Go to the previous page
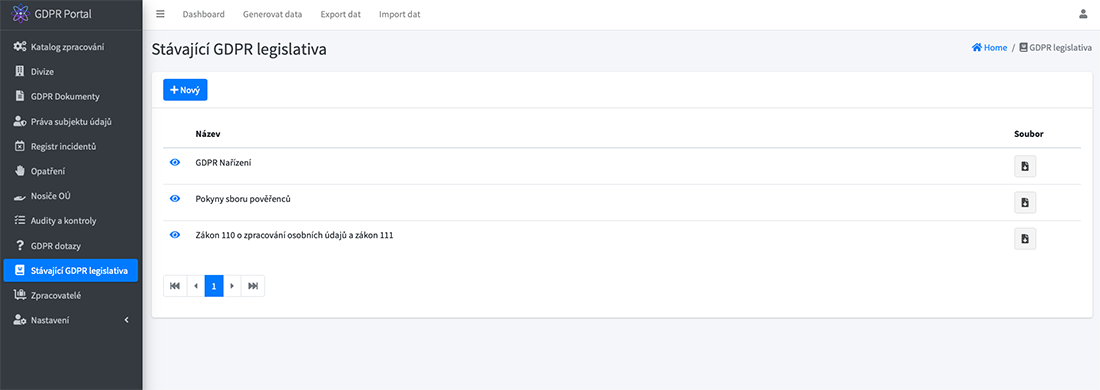The height and width of the screenshot is (390, 1100). (196, 286)
